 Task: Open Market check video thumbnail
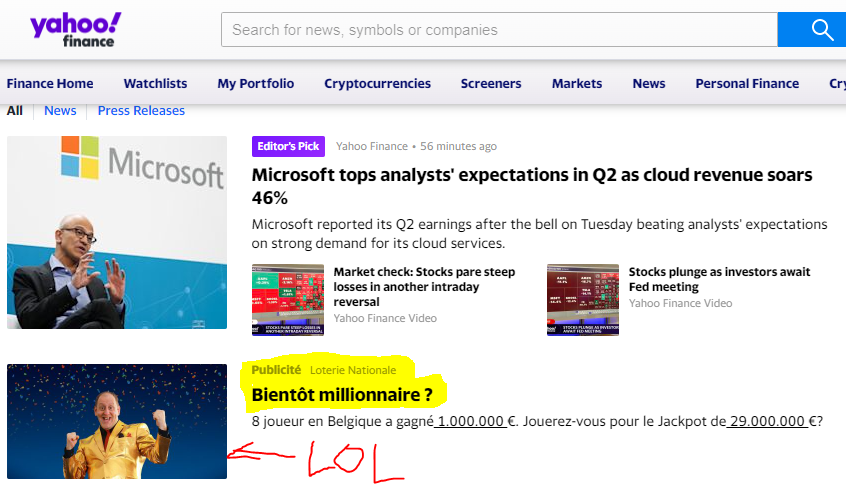click(288, 300)
